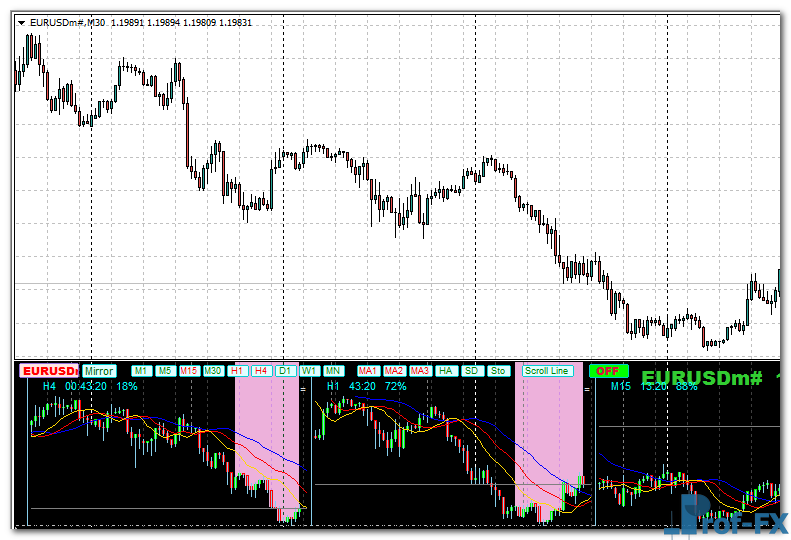This screenshot has width=791, height=540.
Task: Expand the EURUSDm# chart title arrow
Action: coord(21,22)
